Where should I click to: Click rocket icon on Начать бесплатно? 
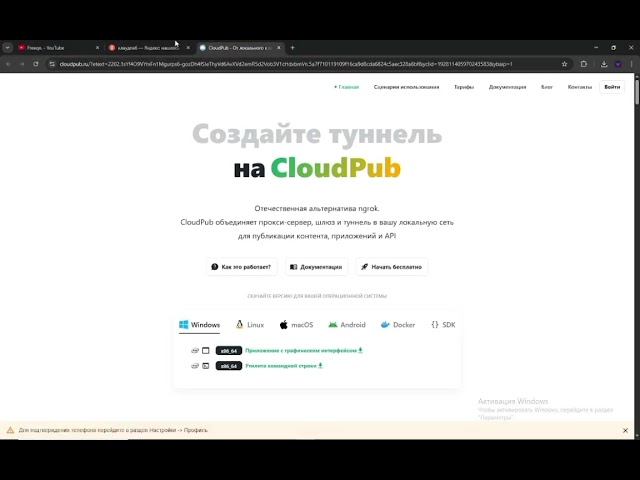point(364,267)
